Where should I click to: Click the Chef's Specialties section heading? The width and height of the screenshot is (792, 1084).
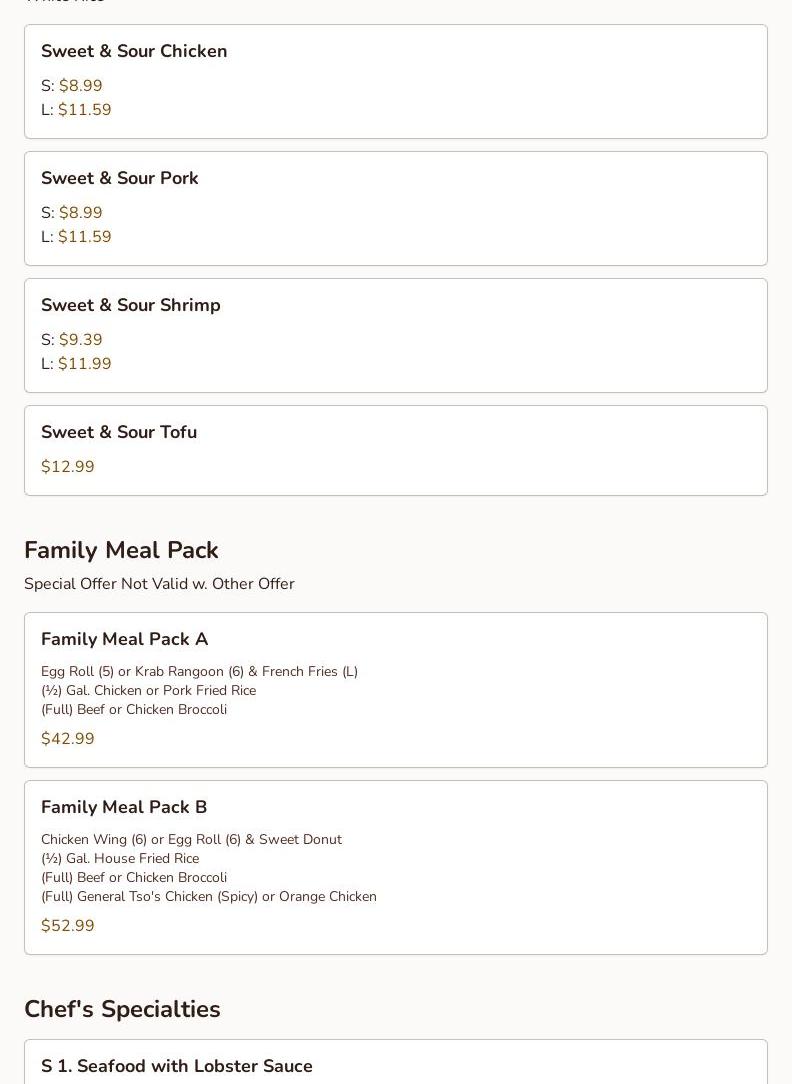point(122,1009)
